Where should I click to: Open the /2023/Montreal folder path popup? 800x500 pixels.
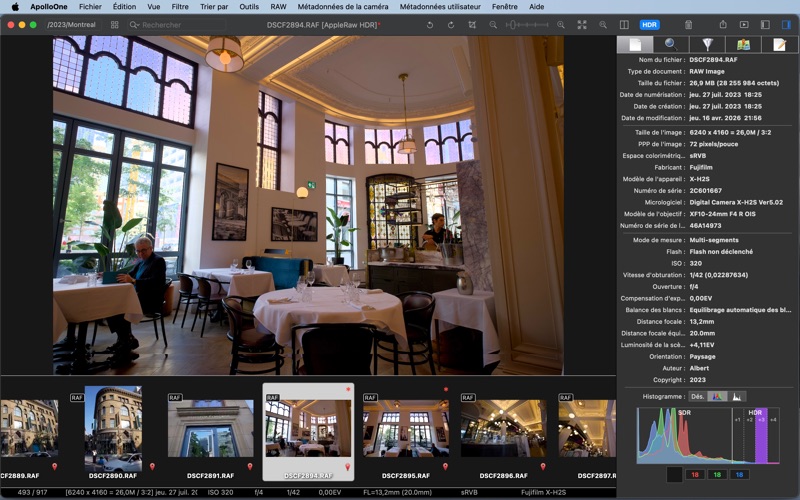coord(71,24)
